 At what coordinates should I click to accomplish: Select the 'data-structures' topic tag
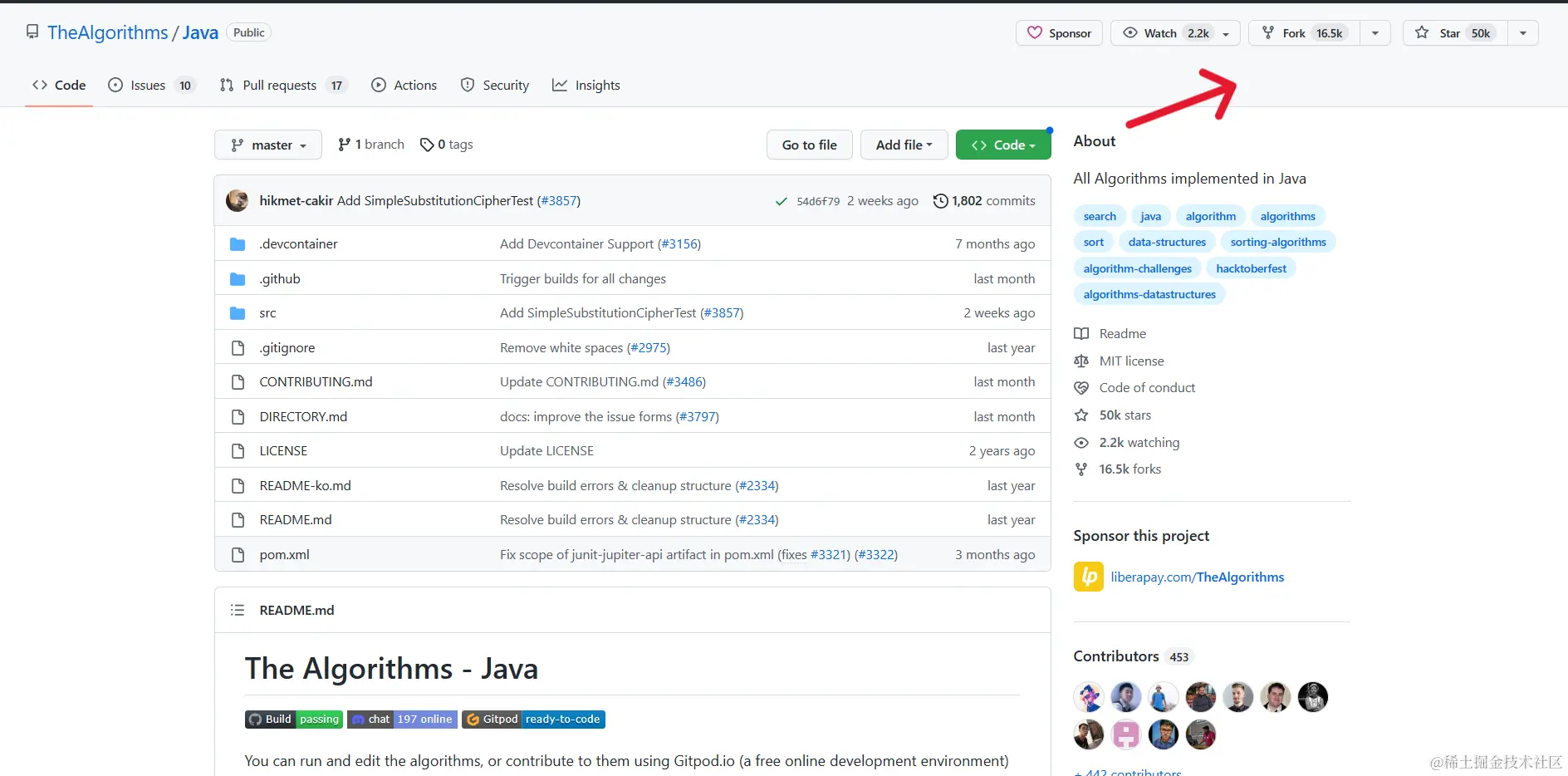(1167, 243)
